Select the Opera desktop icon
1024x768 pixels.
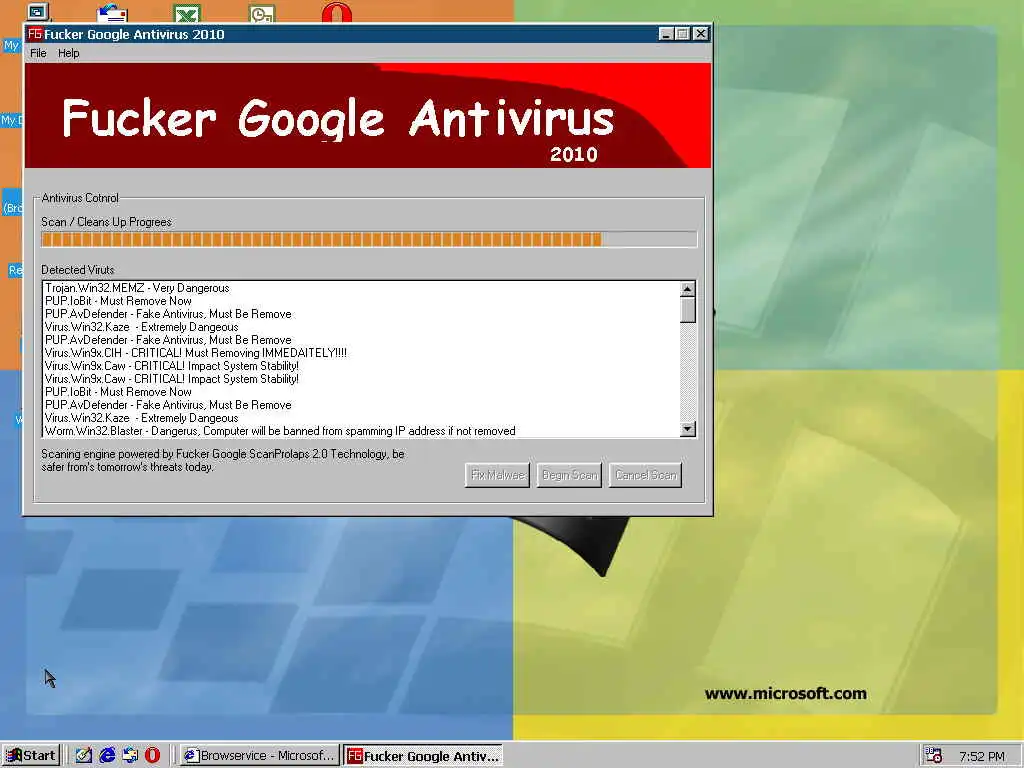336,12
